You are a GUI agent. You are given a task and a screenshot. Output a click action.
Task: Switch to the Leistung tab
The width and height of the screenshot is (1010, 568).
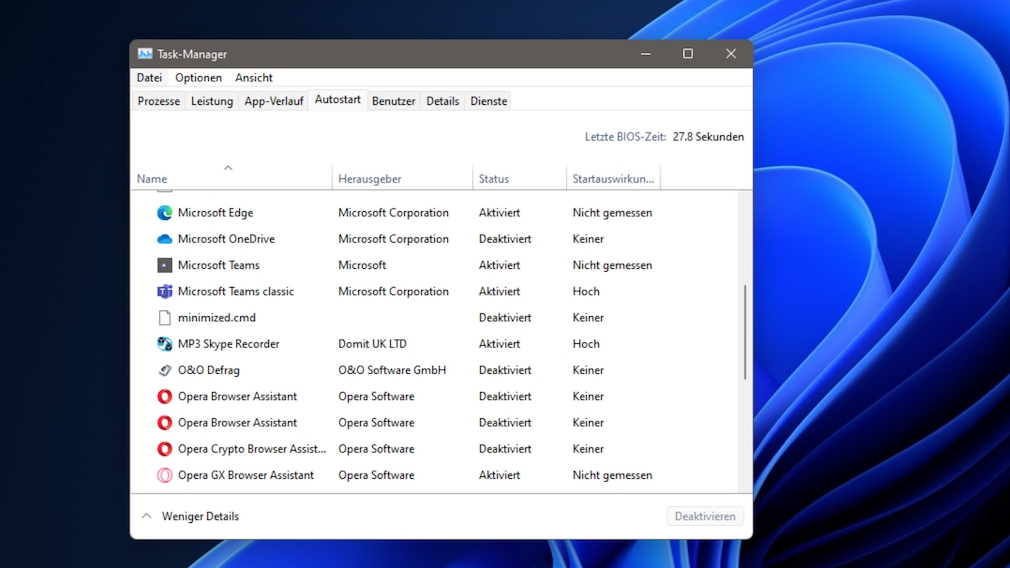pos(212,101)
